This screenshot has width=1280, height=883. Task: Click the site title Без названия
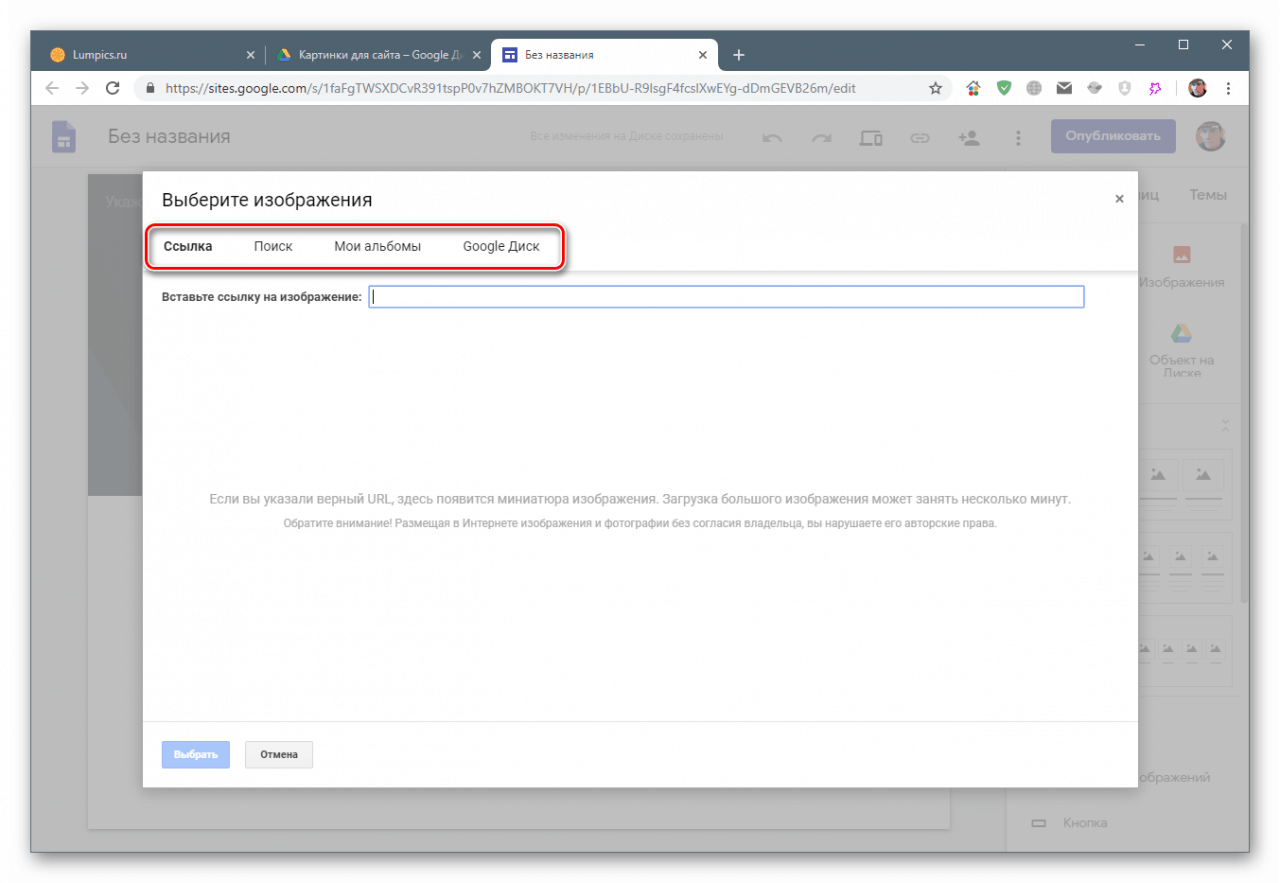coord(169,137)
